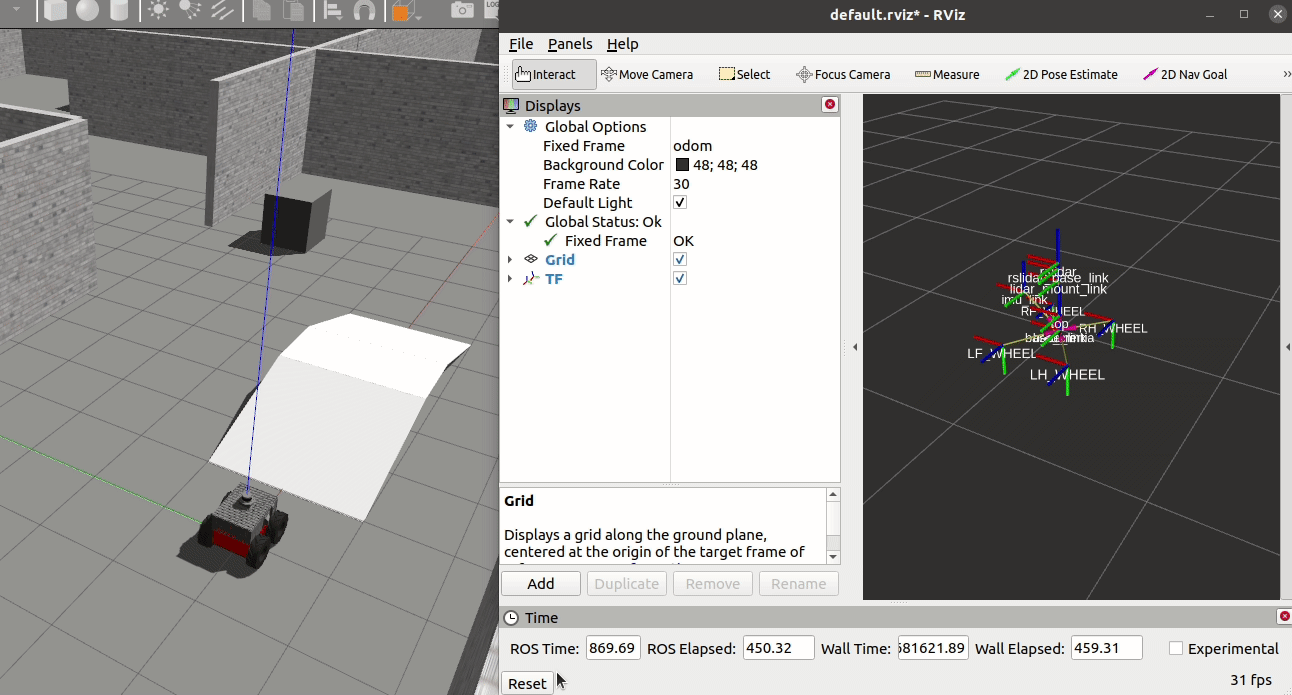
Task: Select the 2D Nav Goal tool
Action: 1185,74
